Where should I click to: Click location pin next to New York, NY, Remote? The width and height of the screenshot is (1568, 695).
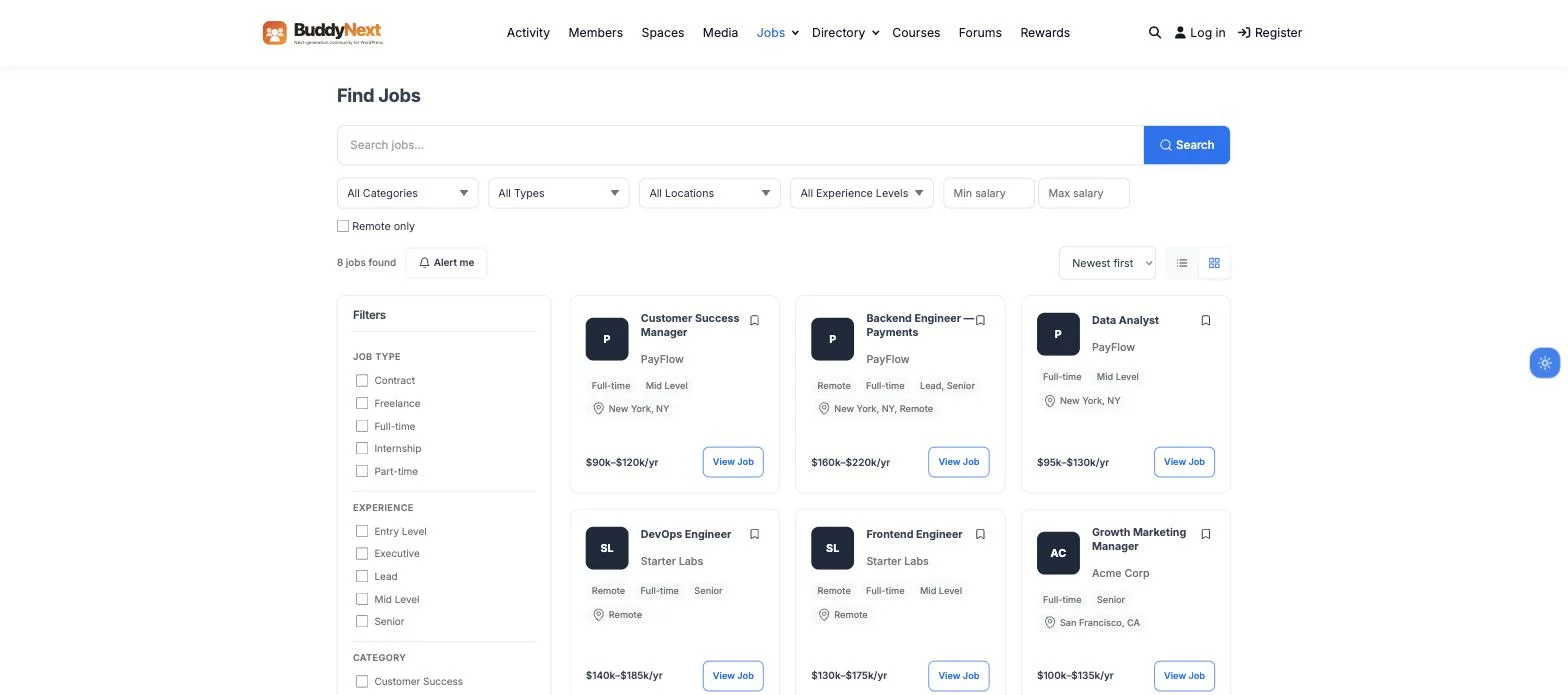pos(824,409)
